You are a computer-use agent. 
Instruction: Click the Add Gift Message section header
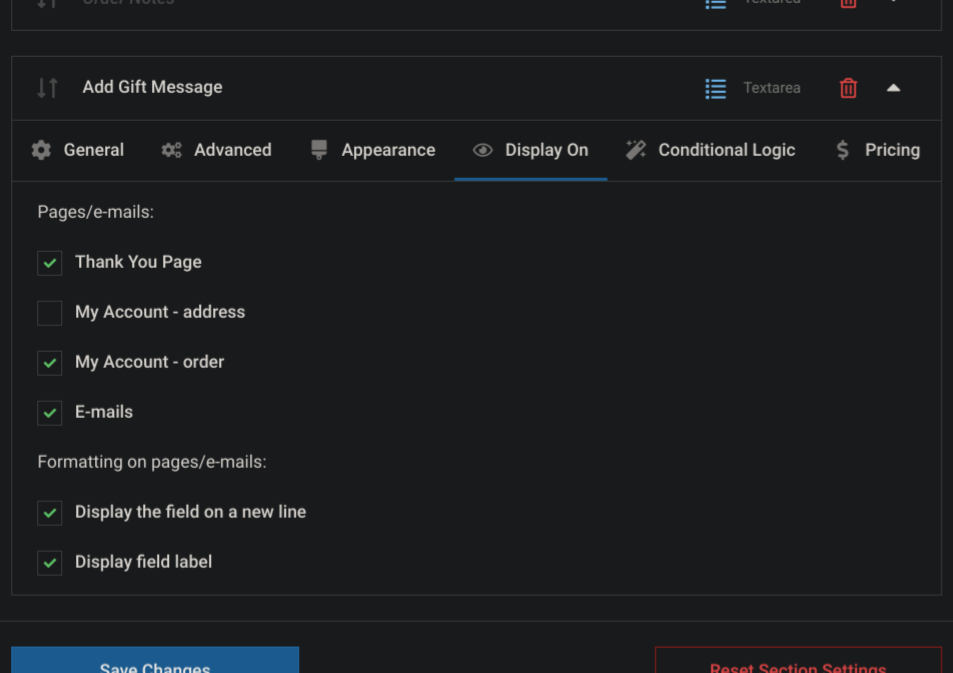click(152, 87)
